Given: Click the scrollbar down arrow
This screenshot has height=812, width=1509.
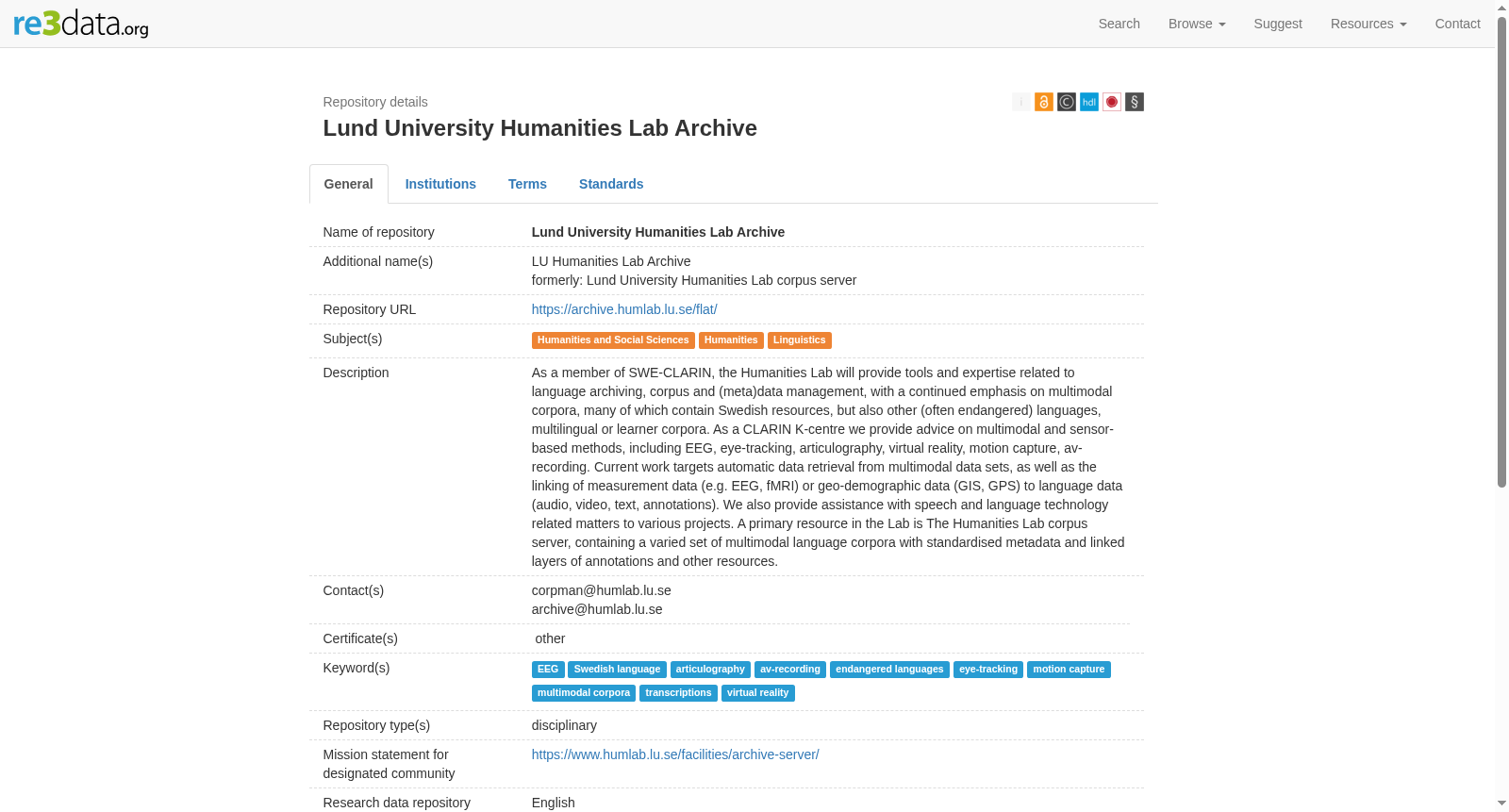Looking at the screenshot, I should [1501, 804].
